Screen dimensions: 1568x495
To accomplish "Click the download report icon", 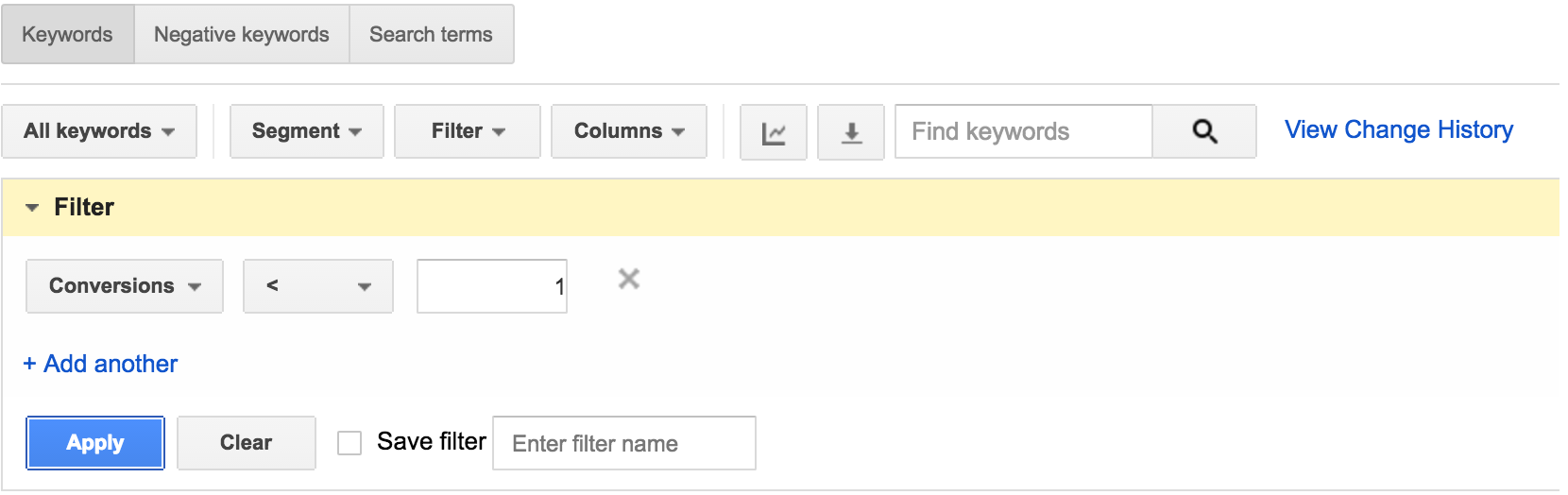I will point(851,132).
